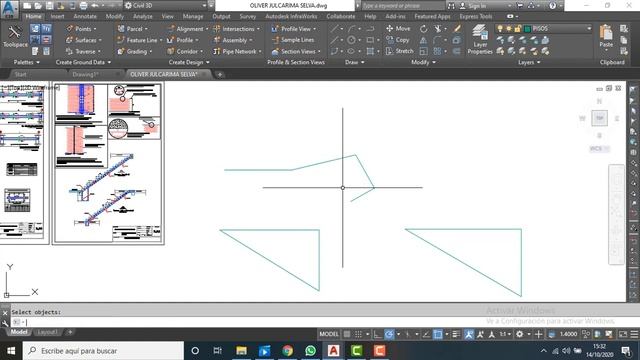Open the PISOS layer dropdown
The height and width of the screenshot is (360, 640).
[x=589, y=29]
